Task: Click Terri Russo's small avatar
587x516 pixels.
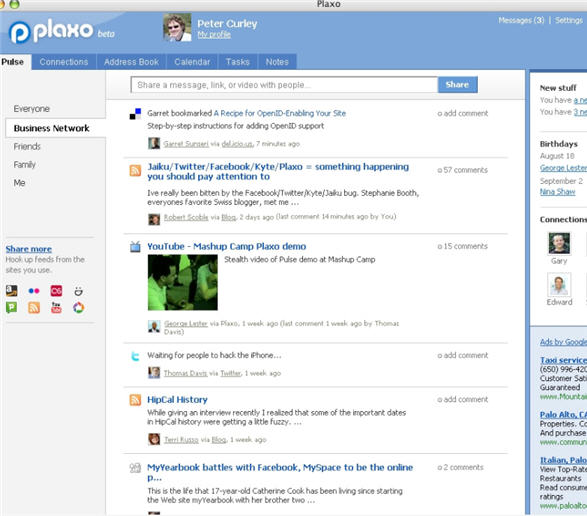Action: point(154,439)
